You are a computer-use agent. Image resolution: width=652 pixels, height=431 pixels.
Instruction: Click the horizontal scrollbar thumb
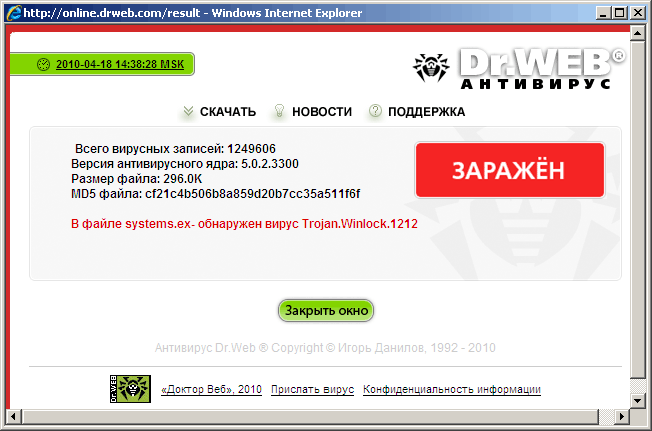[x=310, y=416]
